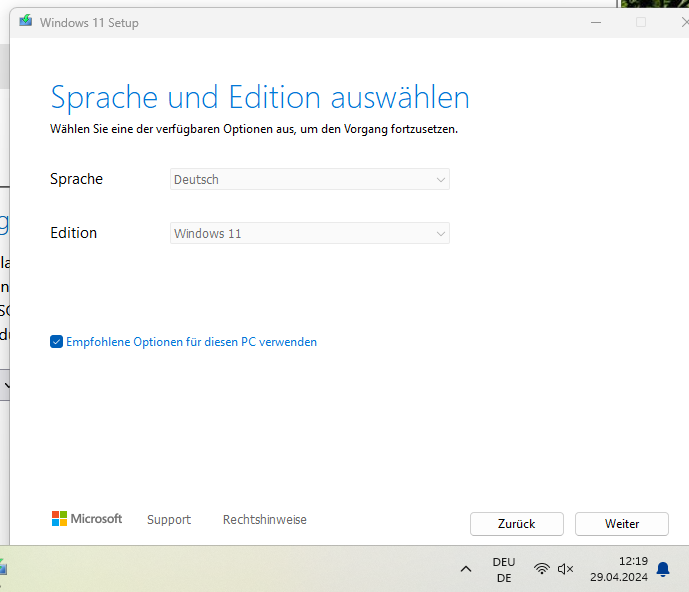
Task: Minimize the Windows 11 Setup window
Action: point(596,22)
